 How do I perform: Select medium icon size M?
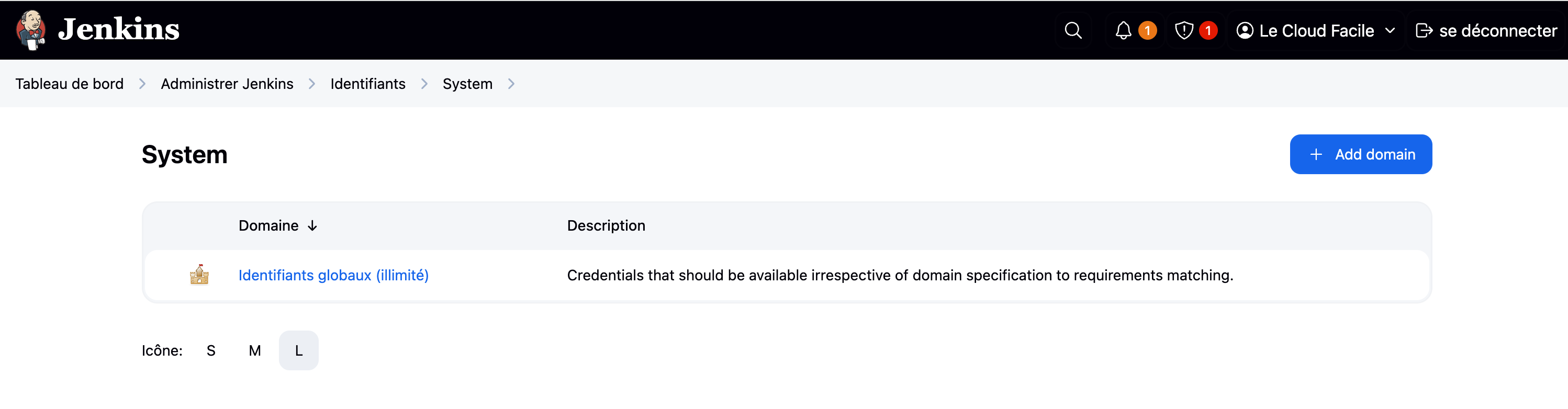(254, 350)
